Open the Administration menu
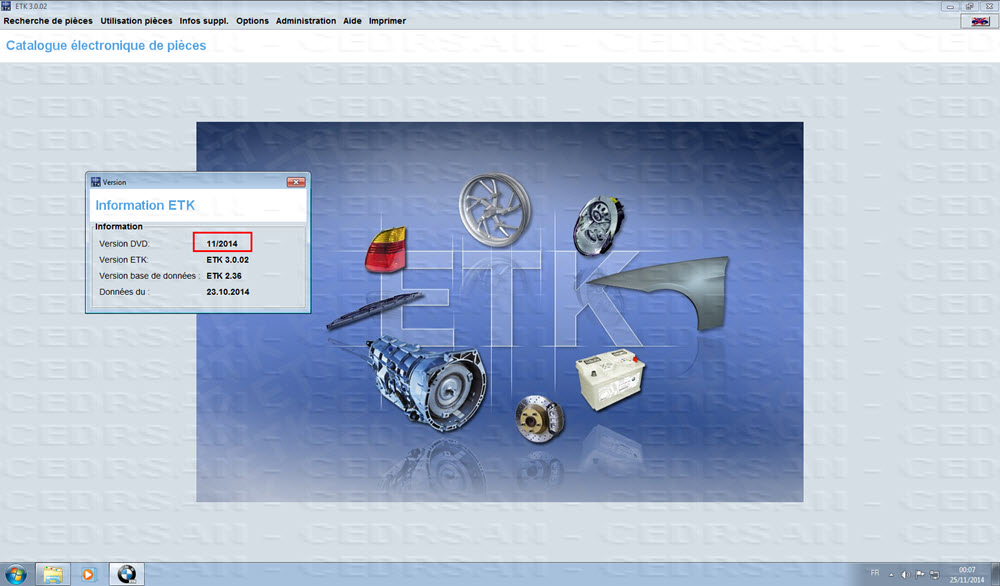The width and height of the screenshot is (1000, 586). (x=305, y=21)
